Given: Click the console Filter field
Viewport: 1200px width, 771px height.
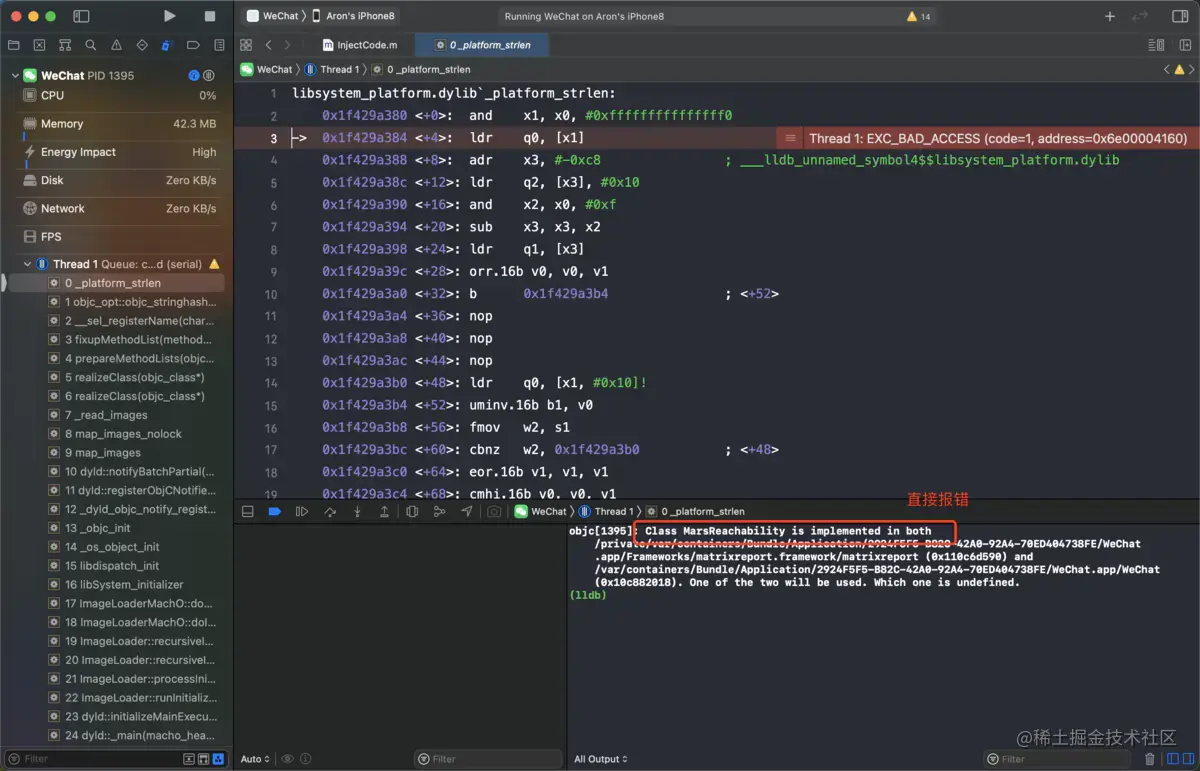Looking at the screenshot, I should coord(1057,759).
